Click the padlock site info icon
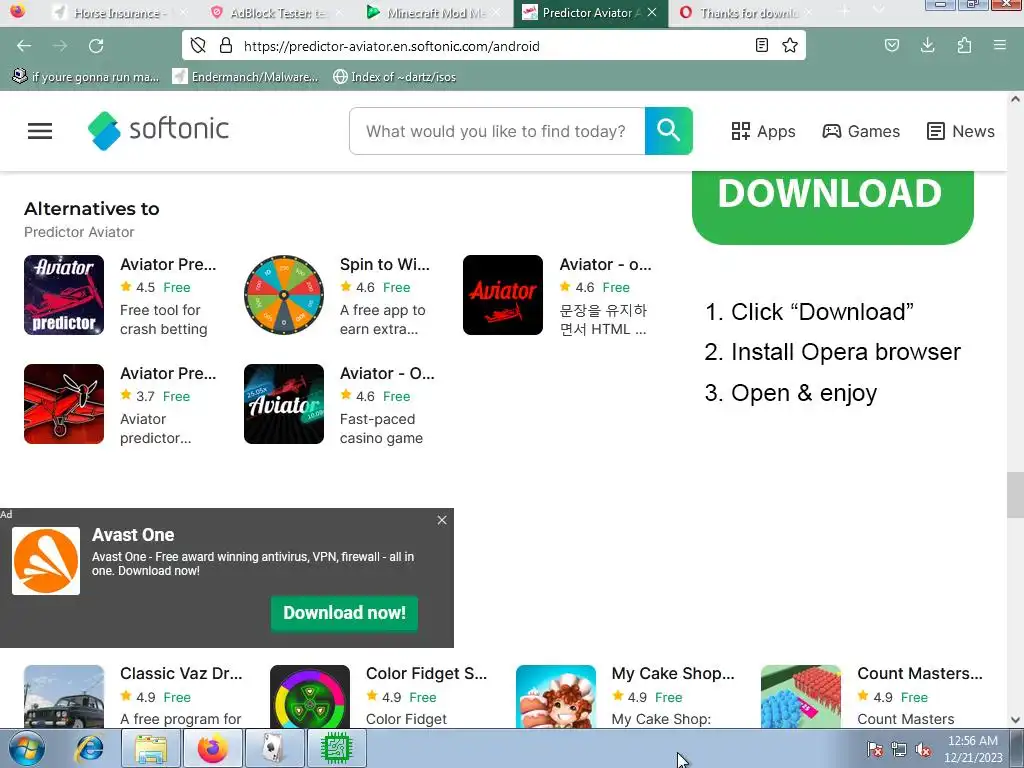The height and width of the screenshot is (768, 1024). tap(226, 46)
